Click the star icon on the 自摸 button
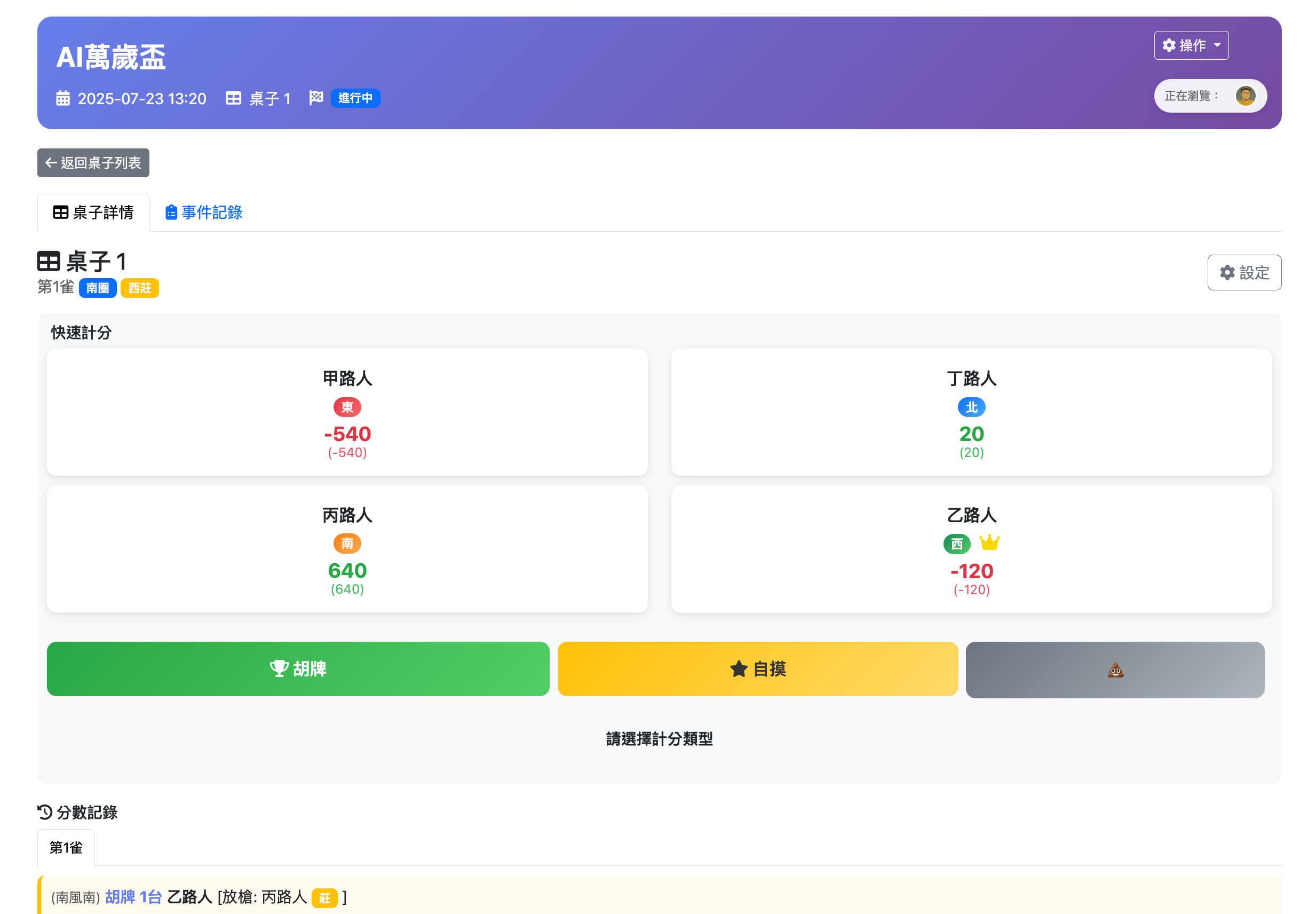 click(x=738, y=668)
